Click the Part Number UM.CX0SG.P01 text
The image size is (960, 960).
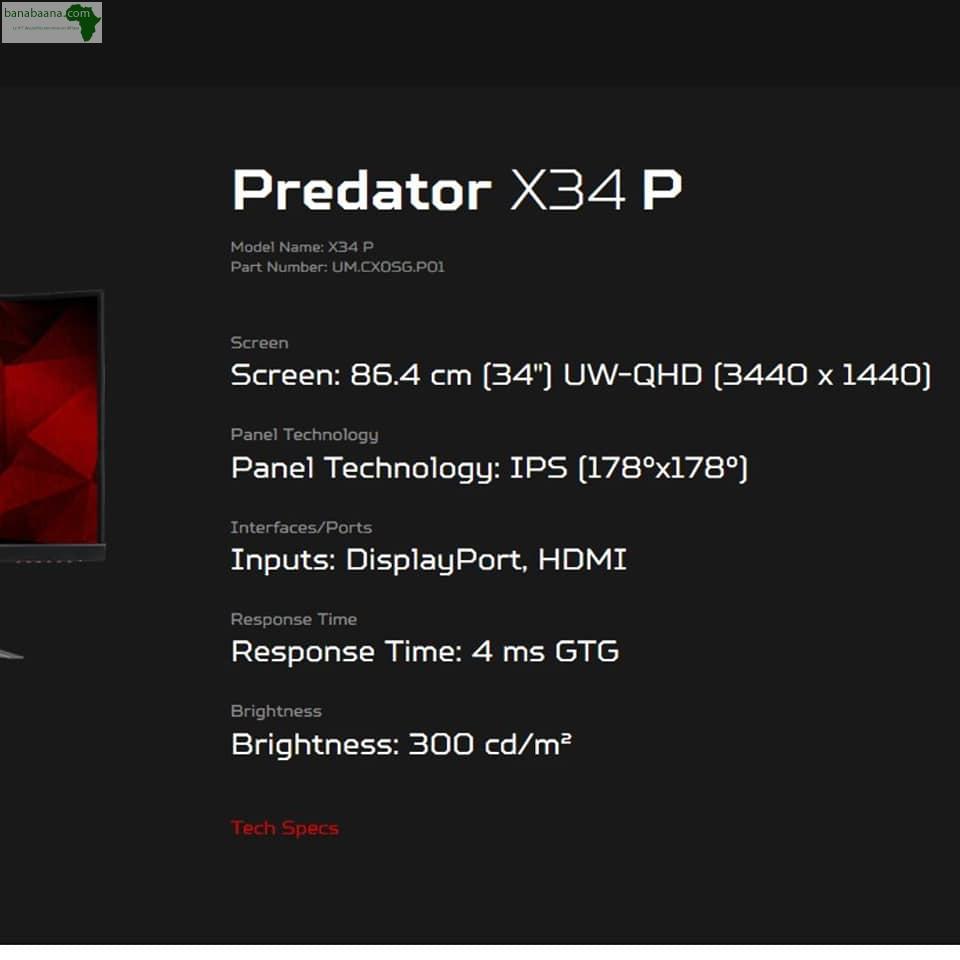pos(337,267)
